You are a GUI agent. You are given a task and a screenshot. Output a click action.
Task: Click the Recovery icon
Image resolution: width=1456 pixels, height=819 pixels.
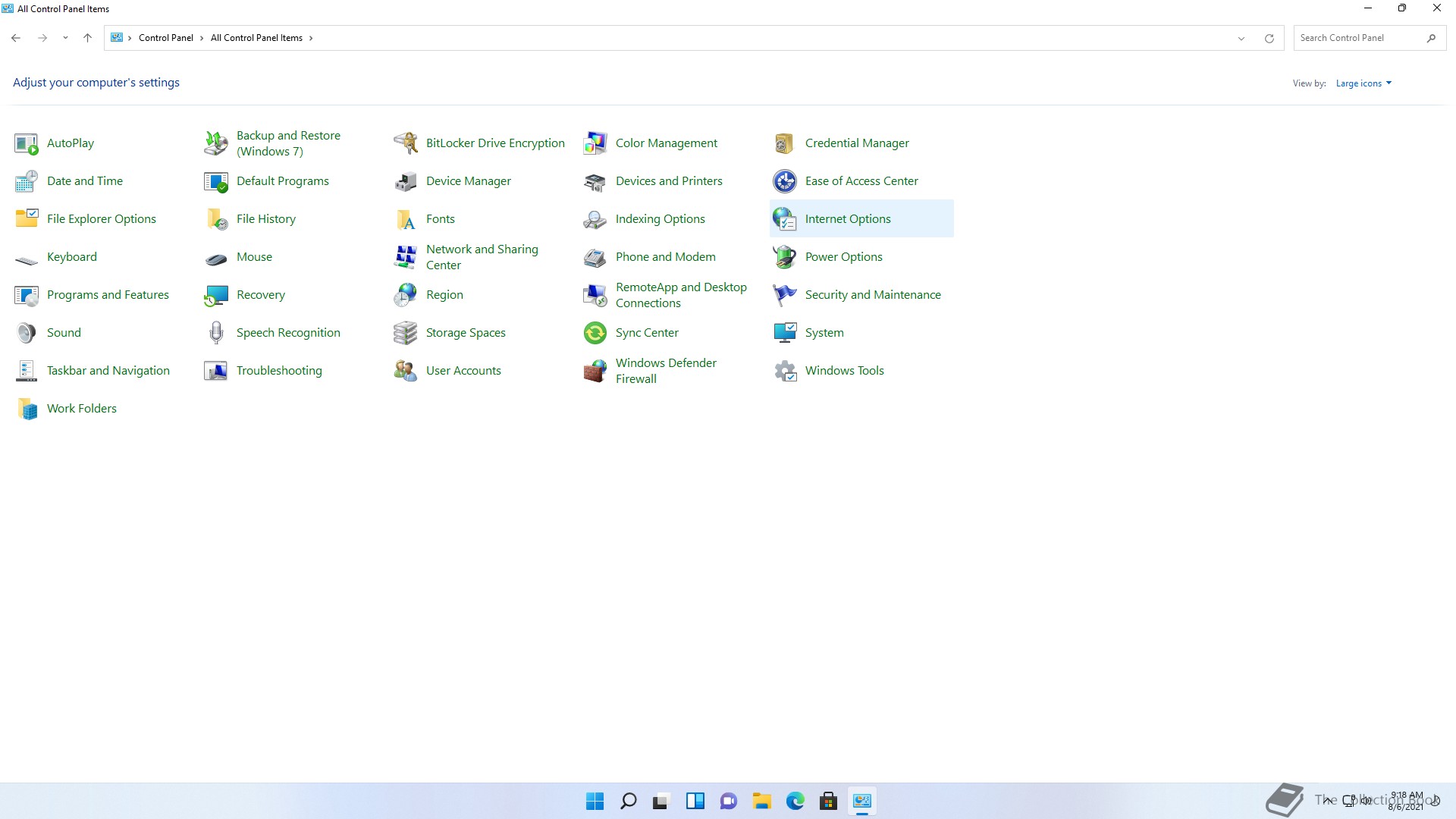(x=216, y=295)
